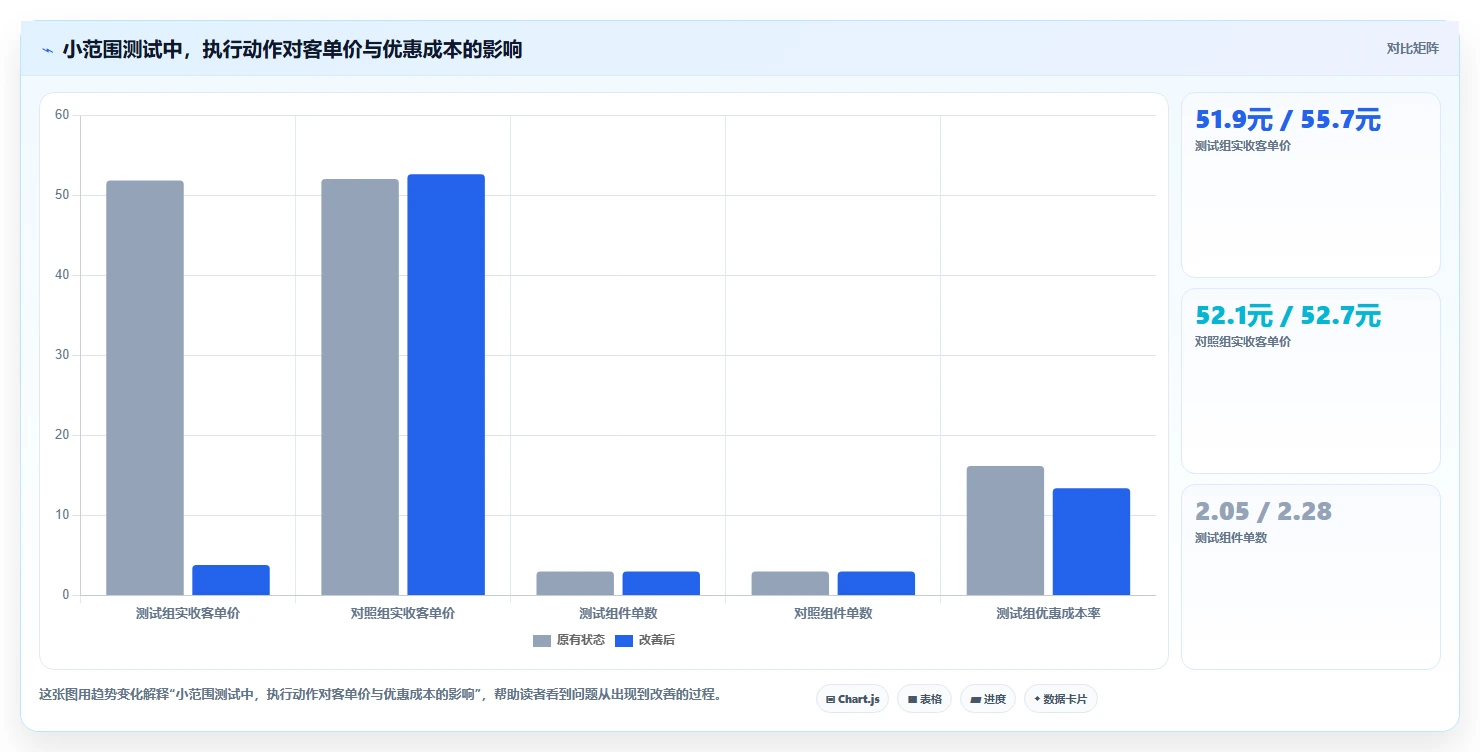Click the lightning icon beside the chart title
The image size is (1480, 752).
click(x=47, y=50)
